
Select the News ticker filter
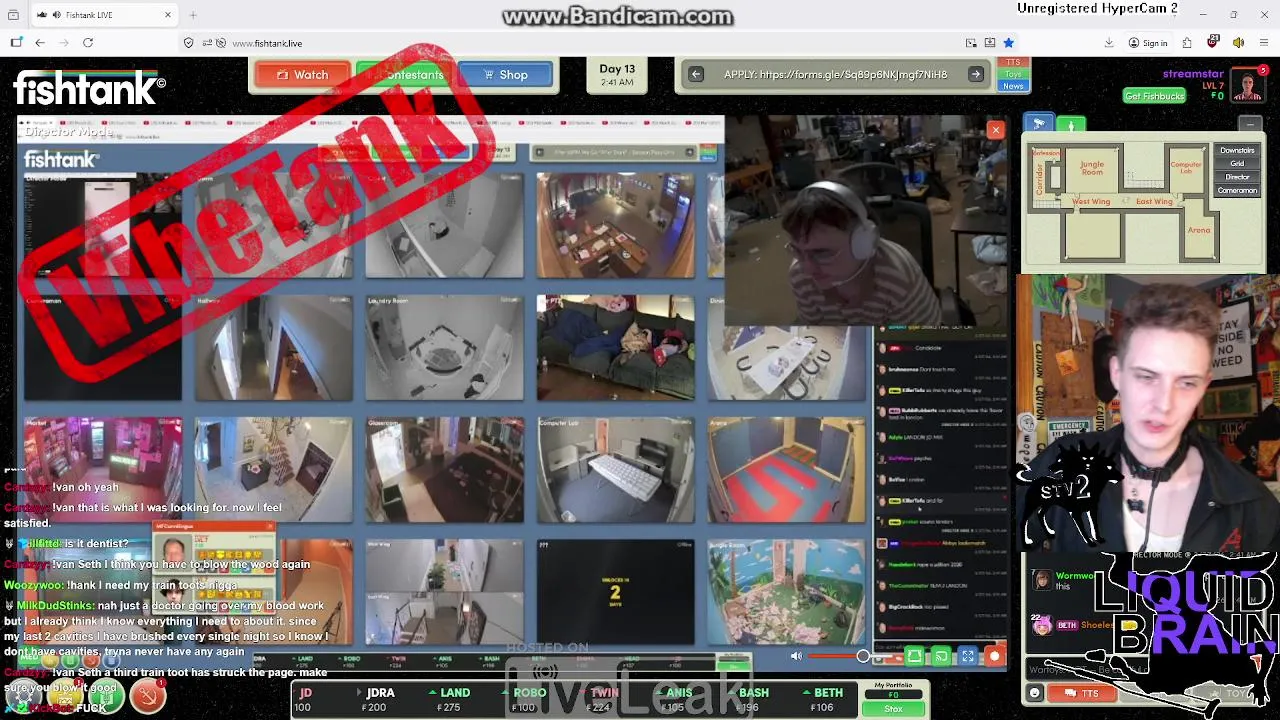pyautogui.click(x=1013, y=86)
